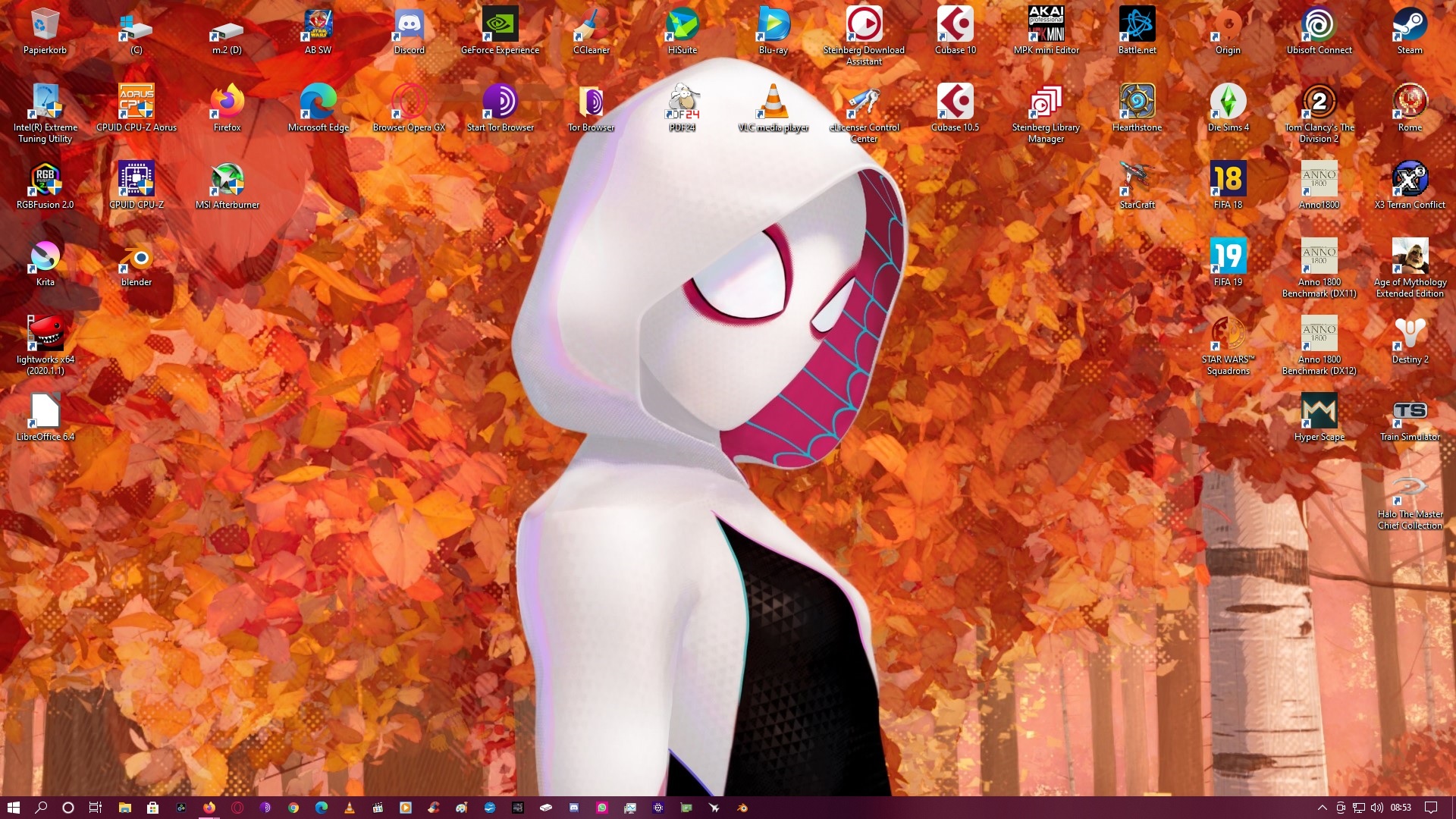1456x819 pixels.
Task: Click the 08:53 taskbar clock
Action: tap(1401, 808)
